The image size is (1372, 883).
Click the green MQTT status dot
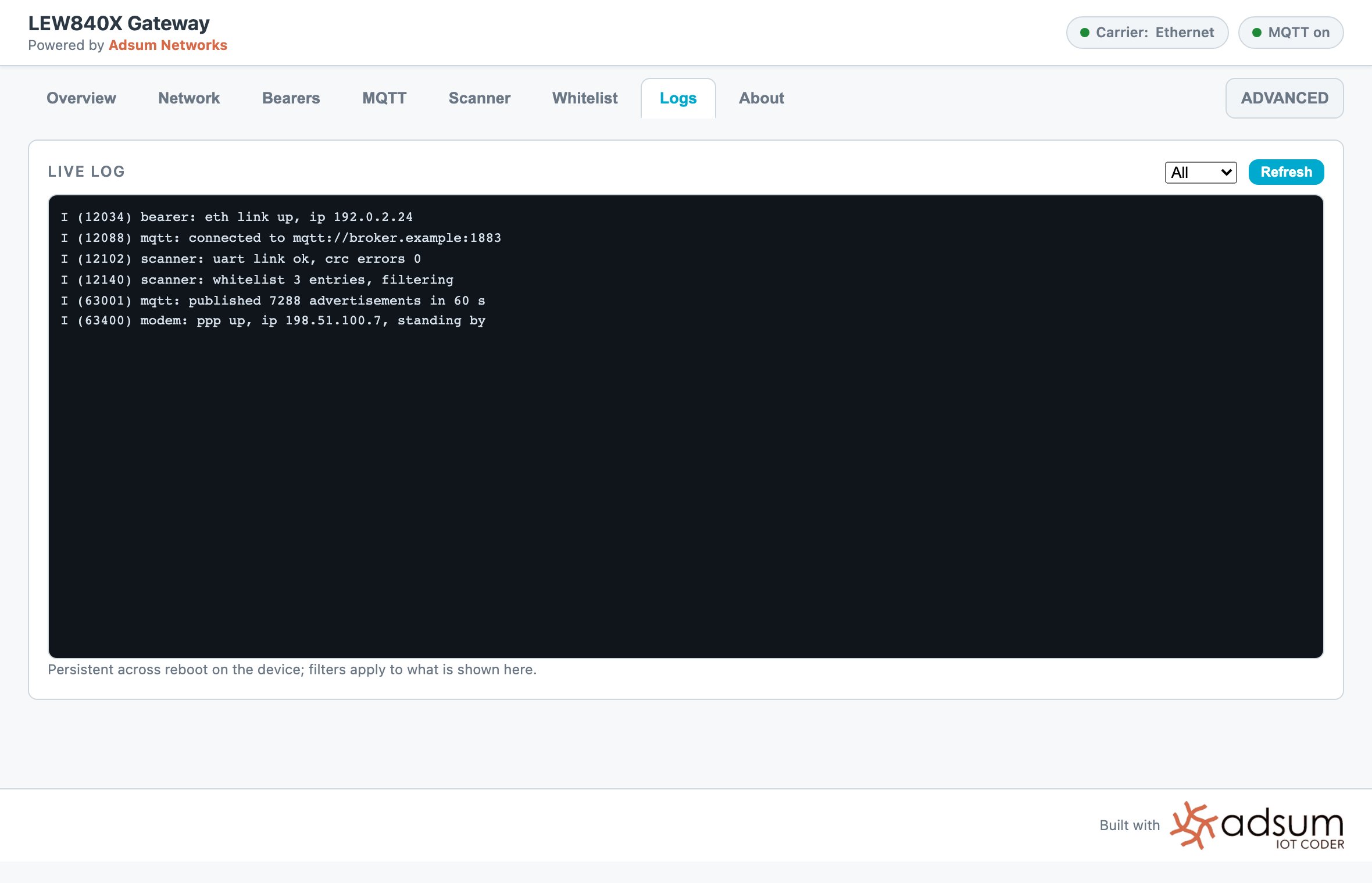click(1257, 33)
